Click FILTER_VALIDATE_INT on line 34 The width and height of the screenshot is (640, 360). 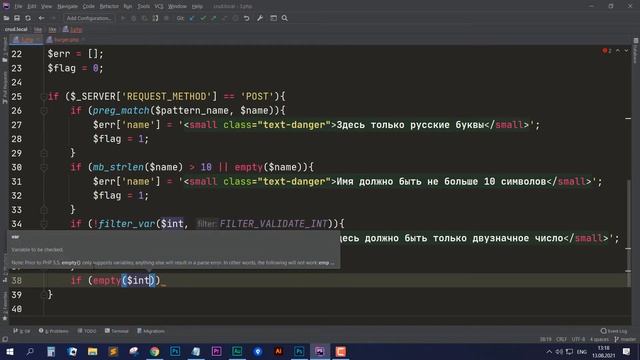coord(273,224)
